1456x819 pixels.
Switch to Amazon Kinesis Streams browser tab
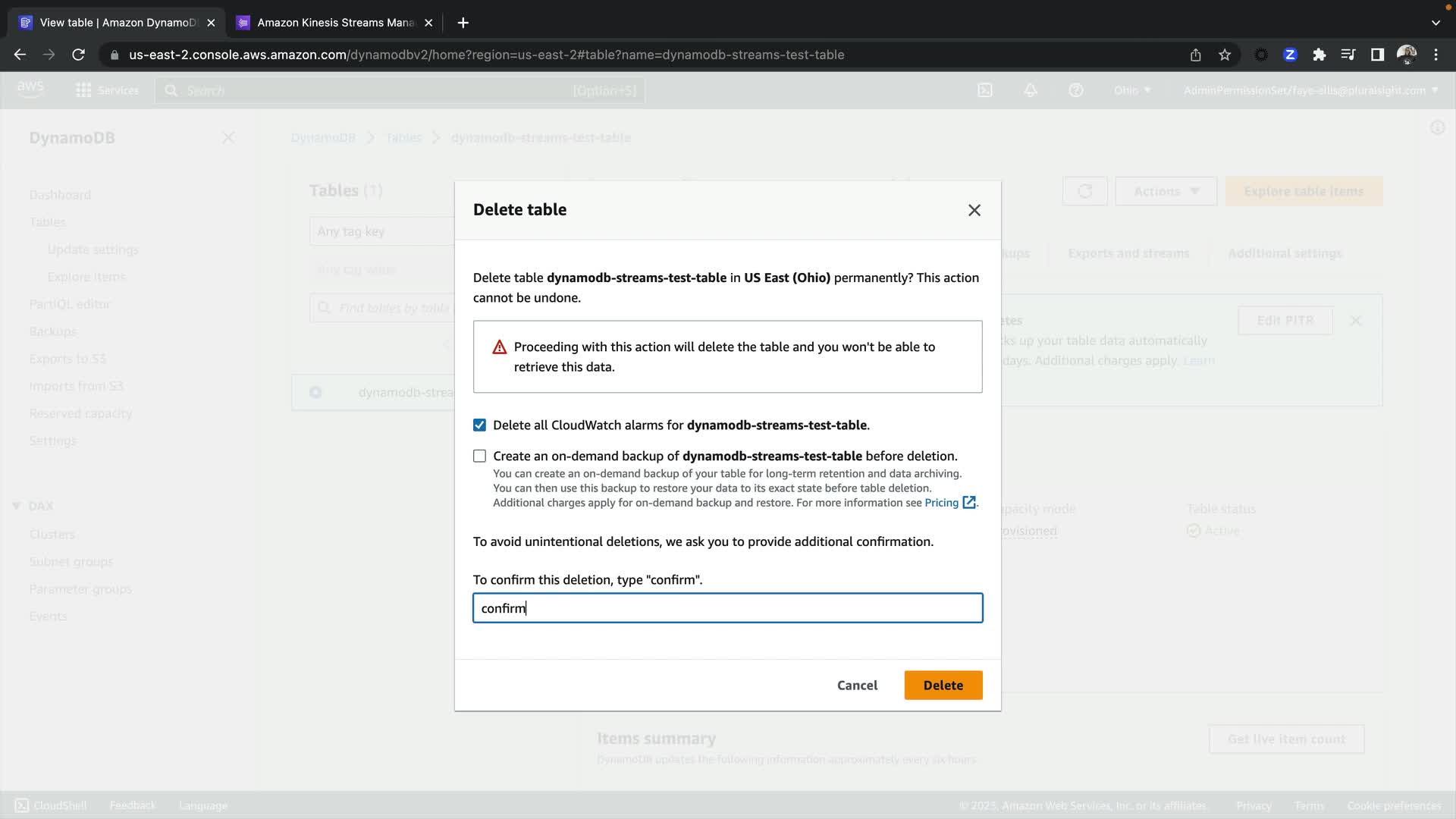335,23
